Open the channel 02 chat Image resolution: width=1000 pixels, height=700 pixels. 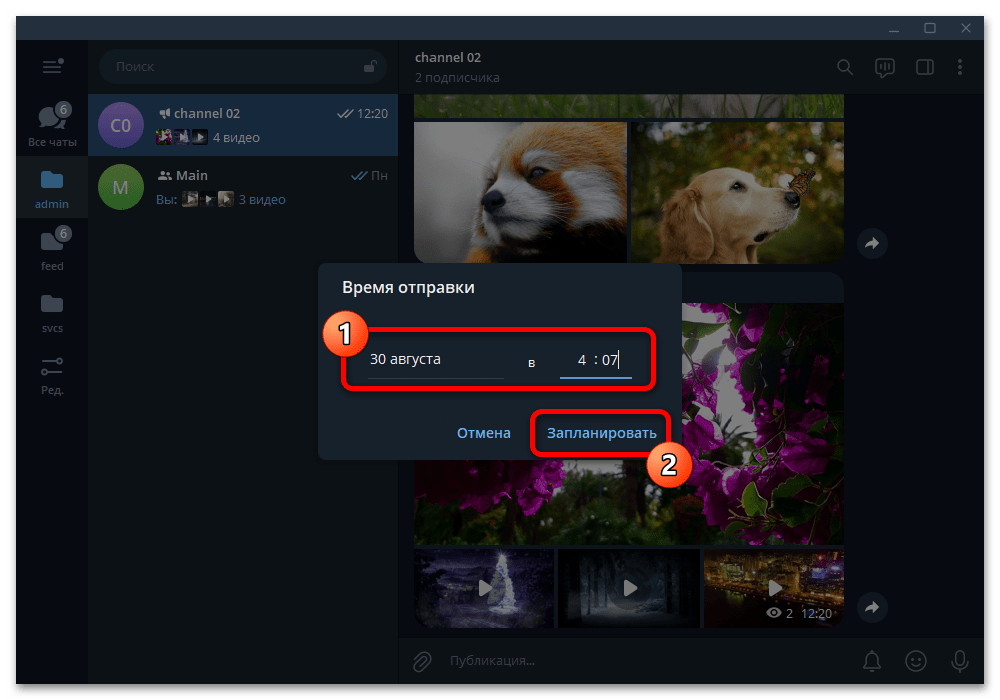243,125
